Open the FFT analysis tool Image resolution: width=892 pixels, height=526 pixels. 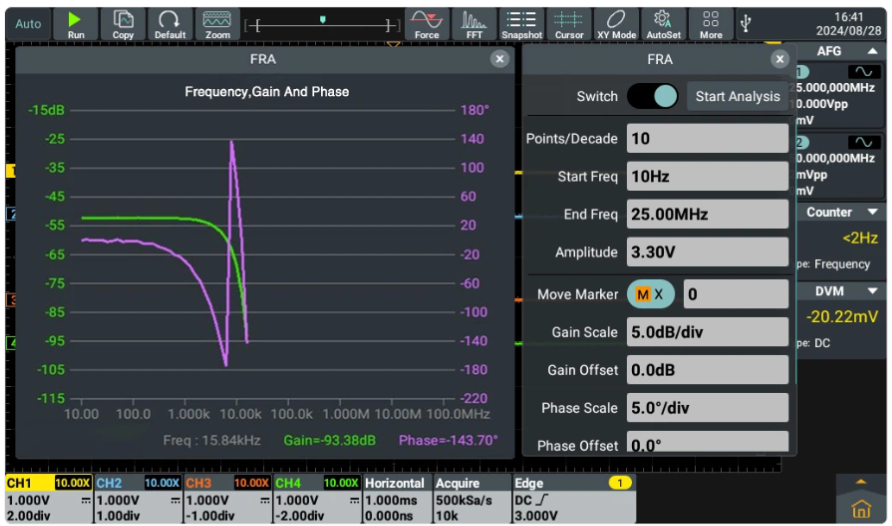point(474,23)
